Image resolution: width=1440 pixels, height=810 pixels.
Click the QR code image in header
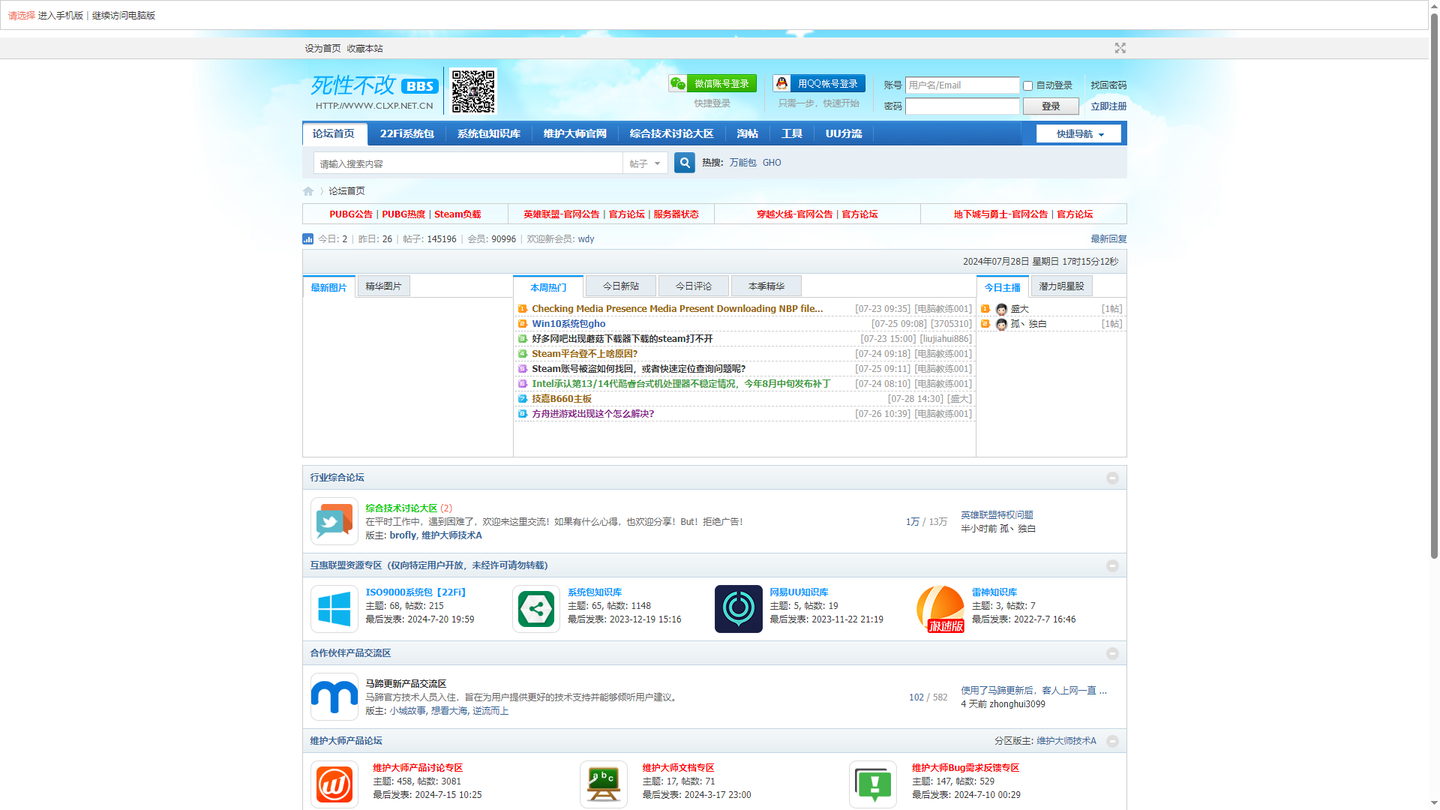point(473,91)
